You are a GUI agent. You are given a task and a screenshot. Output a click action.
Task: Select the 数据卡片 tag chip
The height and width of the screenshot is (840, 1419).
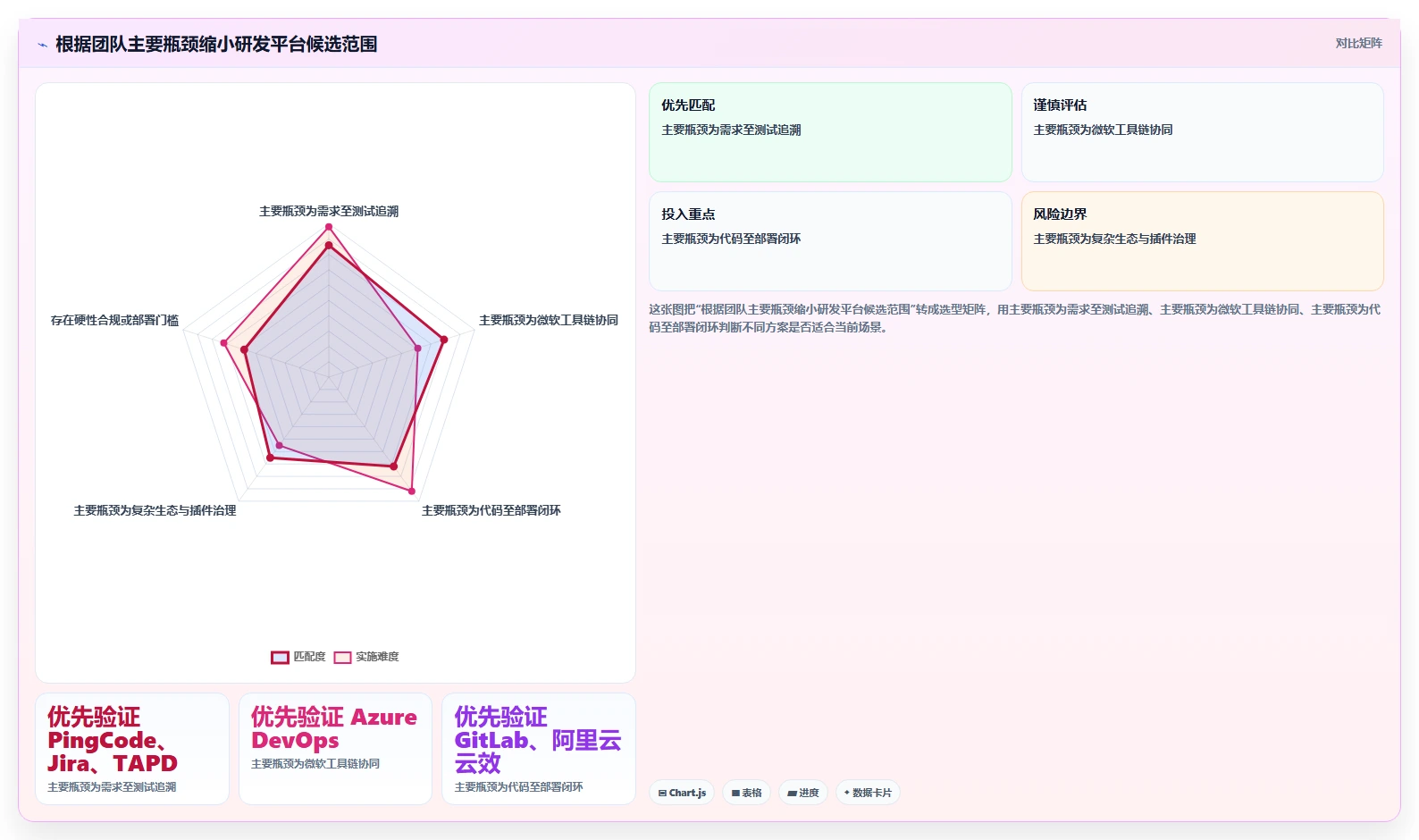tap(868, 793)
